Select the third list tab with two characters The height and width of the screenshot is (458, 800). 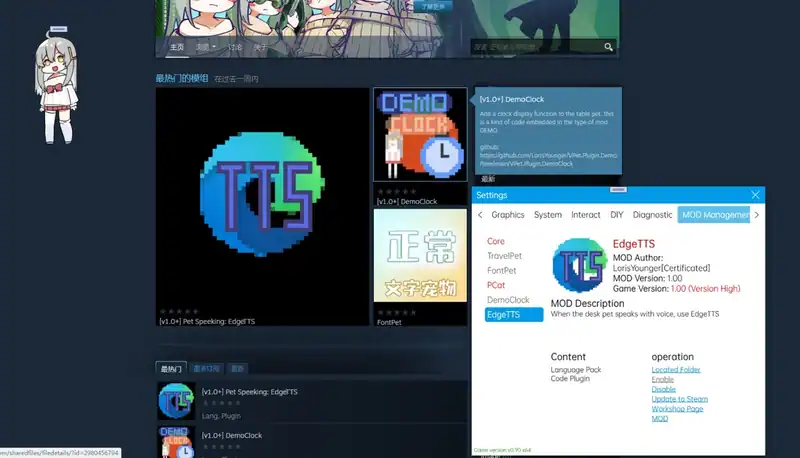pyautogui.click(x=237, y=368)
